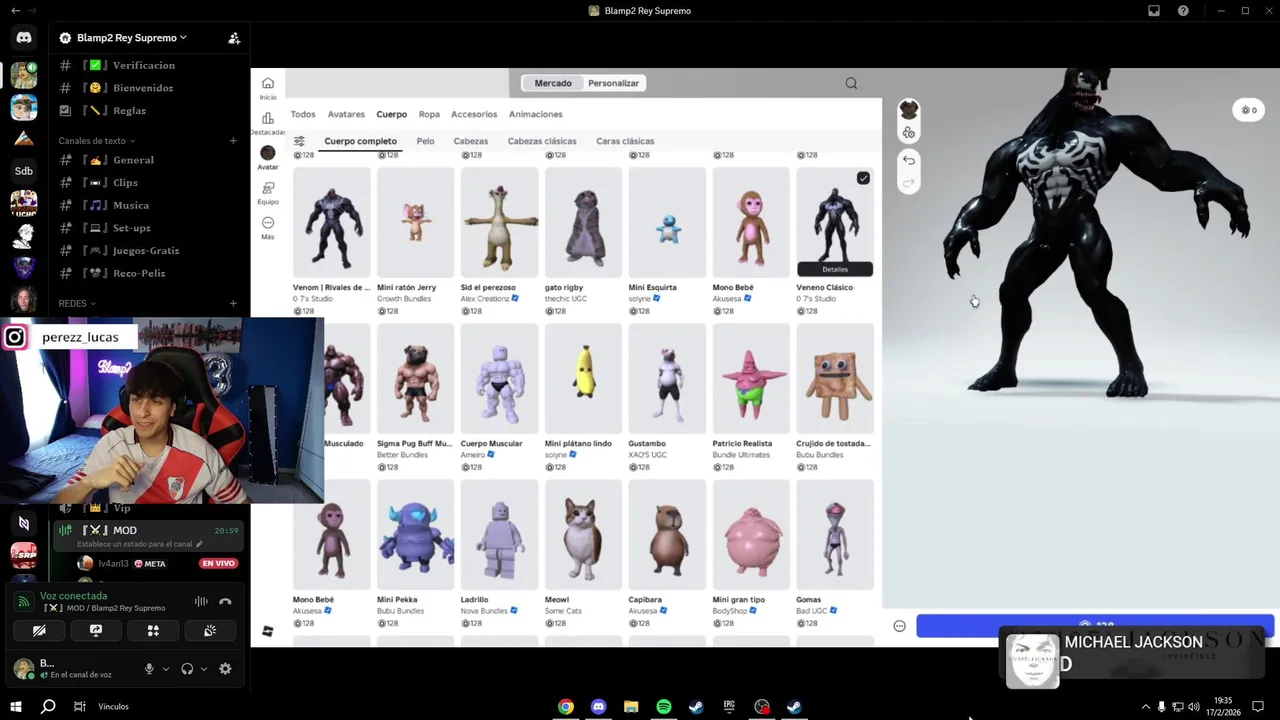Open the Musica channel
This screenshot has height=720, width=1280.
[x=147, y=205]
